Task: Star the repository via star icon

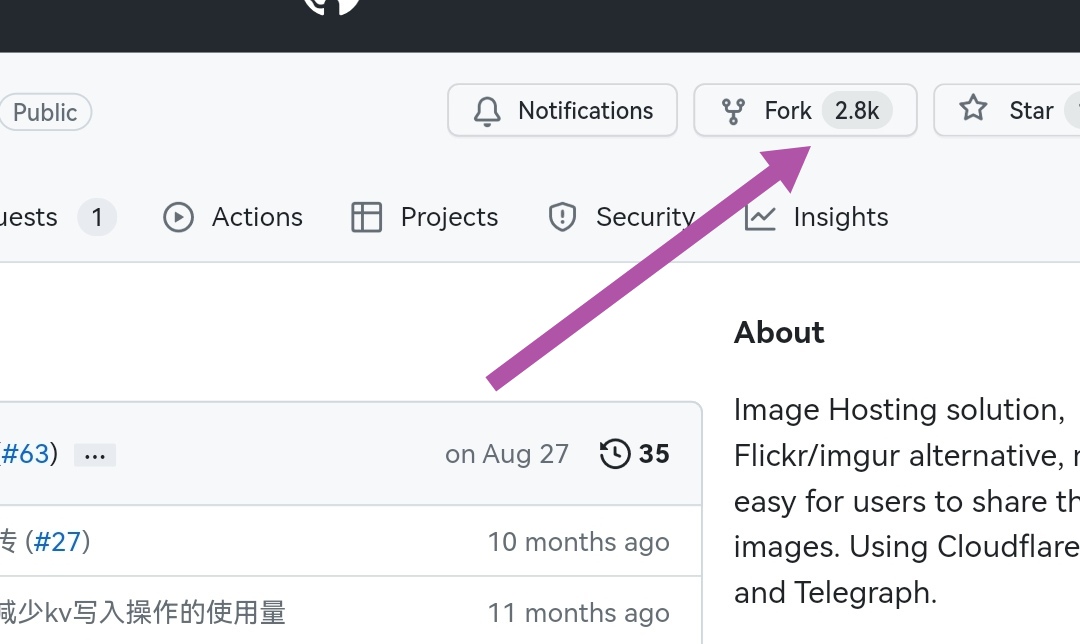Action: pyautogui.click(x=973, y=109)
